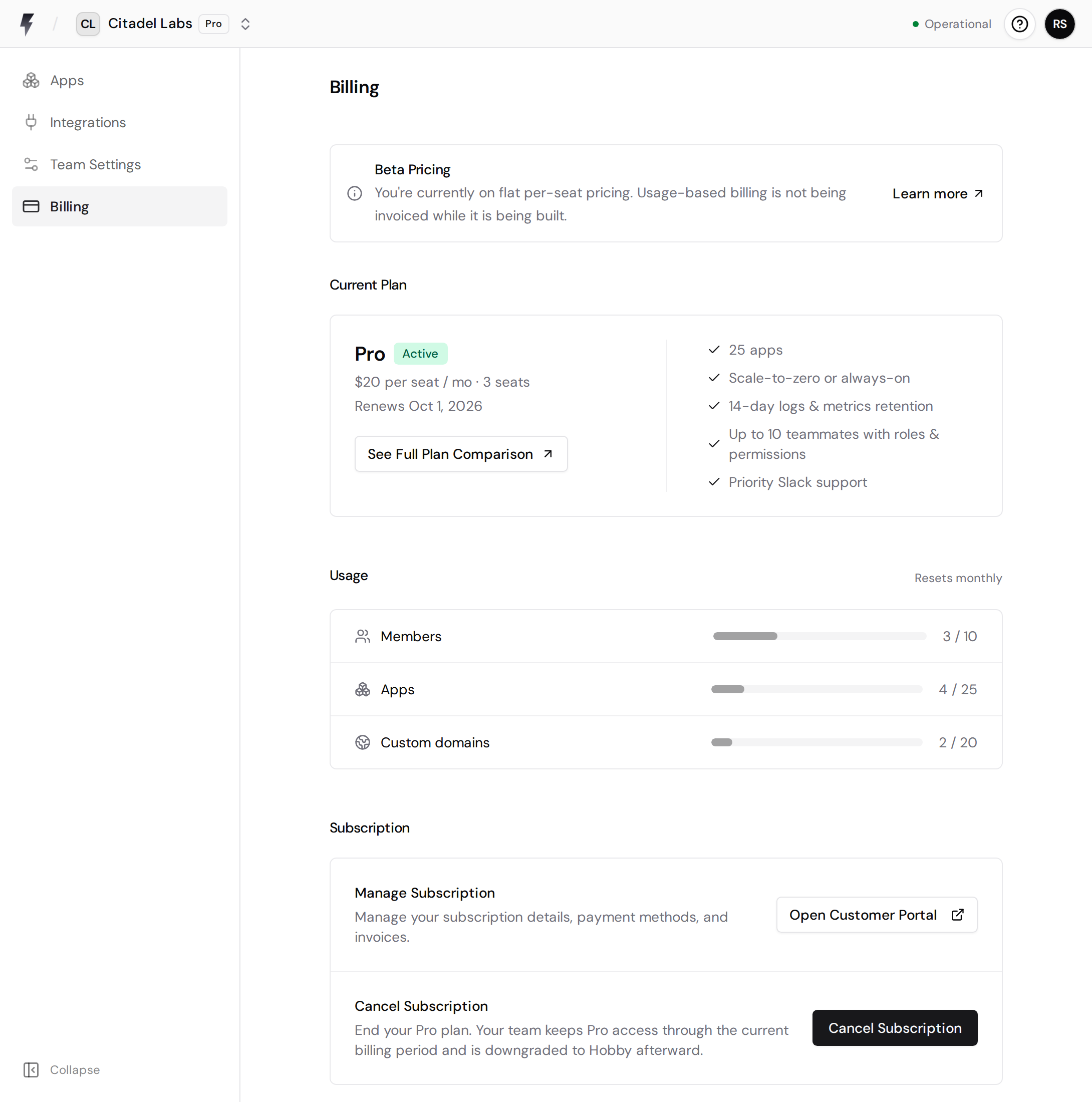The image size is (1092, 1102).
Task: Click the Billing page title
Action: [x=354, y=87]
